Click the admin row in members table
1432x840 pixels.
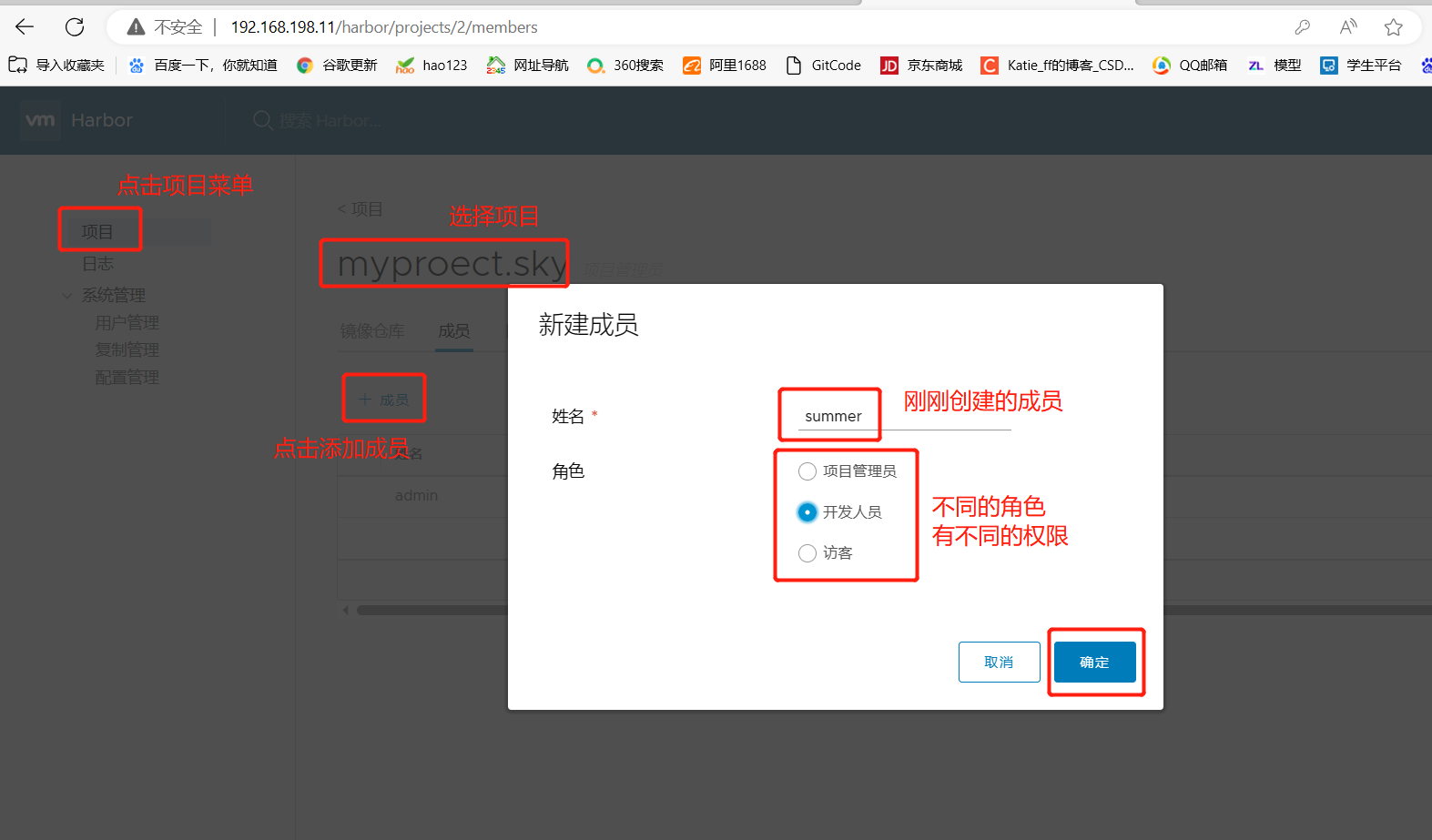pyautogui.click(x=416, y=495)
